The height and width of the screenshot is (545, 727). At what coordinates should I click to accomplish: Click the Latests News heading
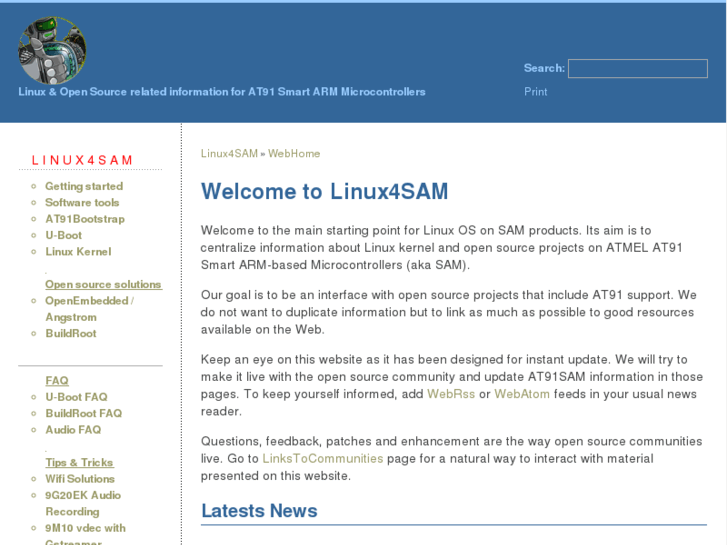[x=259, y=511]
